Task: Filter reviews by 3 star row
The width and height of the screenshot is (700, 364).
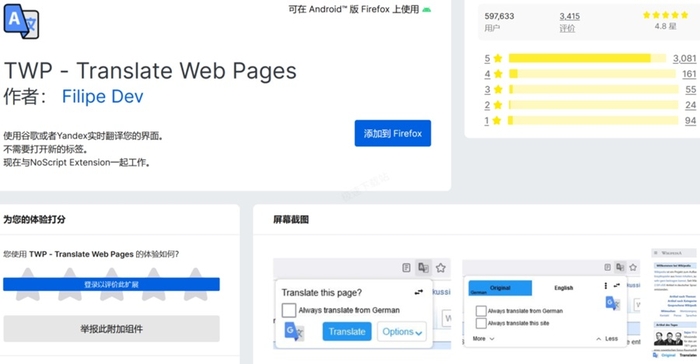Action: [x=590, y=89]
